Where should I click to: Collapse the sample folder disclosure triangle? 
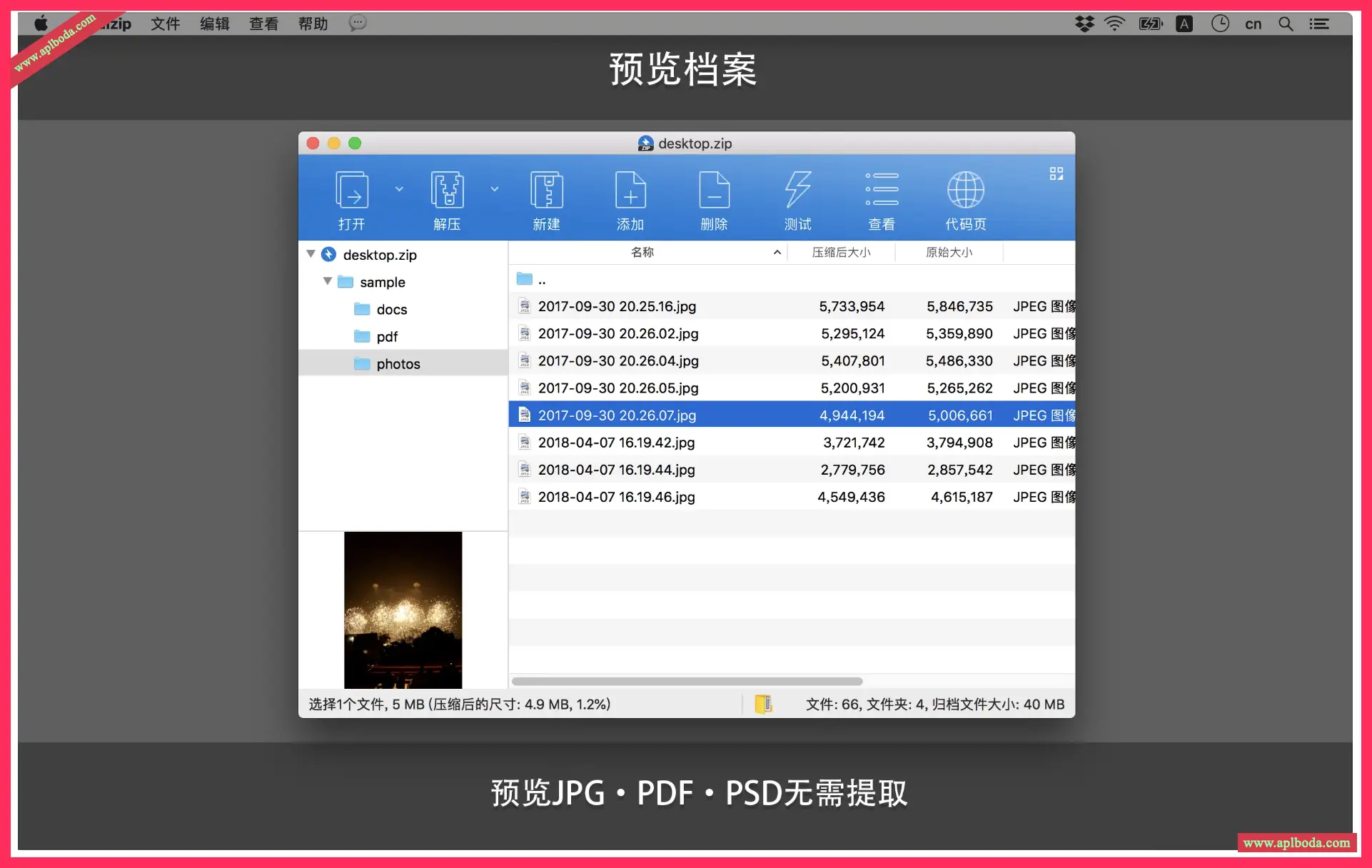pos(328,281)
